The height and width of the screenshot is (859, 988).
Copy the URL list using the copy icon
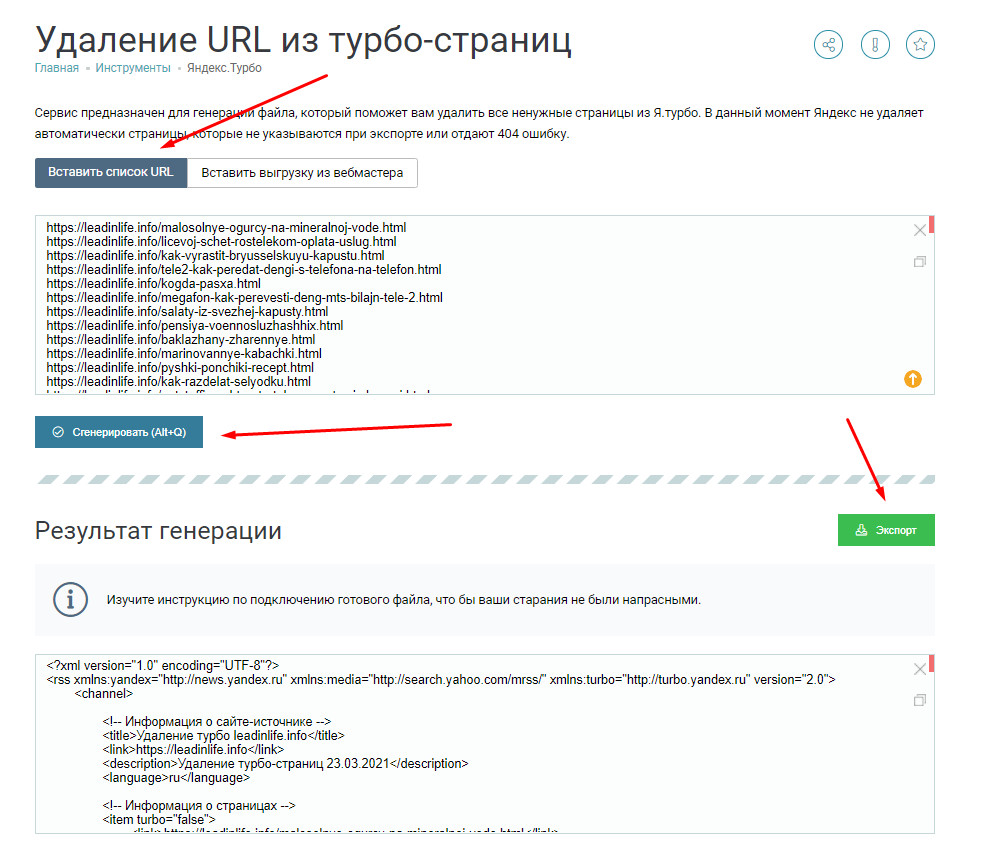[x=920, y=262]
